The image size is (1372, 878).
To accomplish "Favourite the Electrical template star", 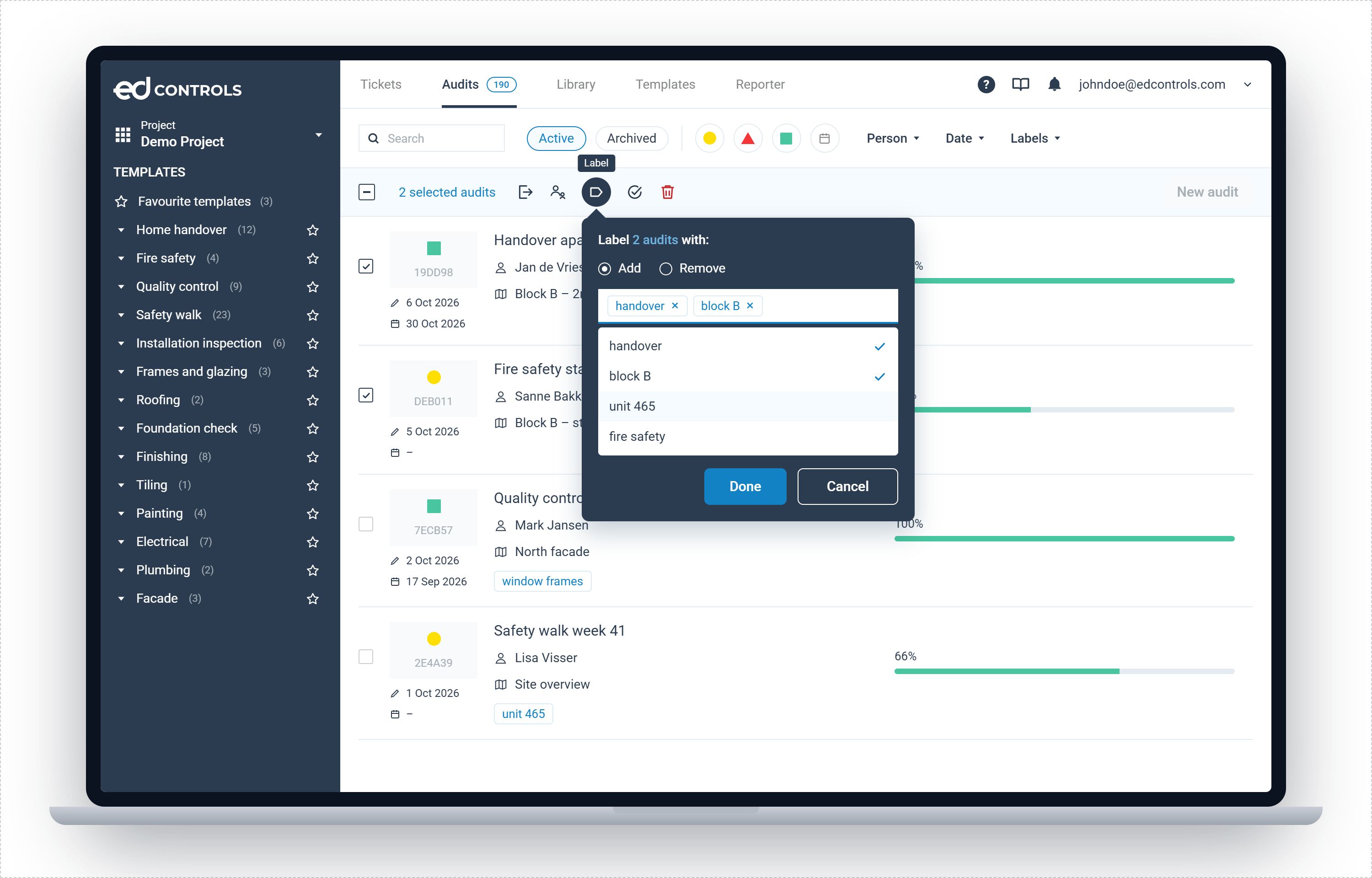I will [x=312, y=542].
